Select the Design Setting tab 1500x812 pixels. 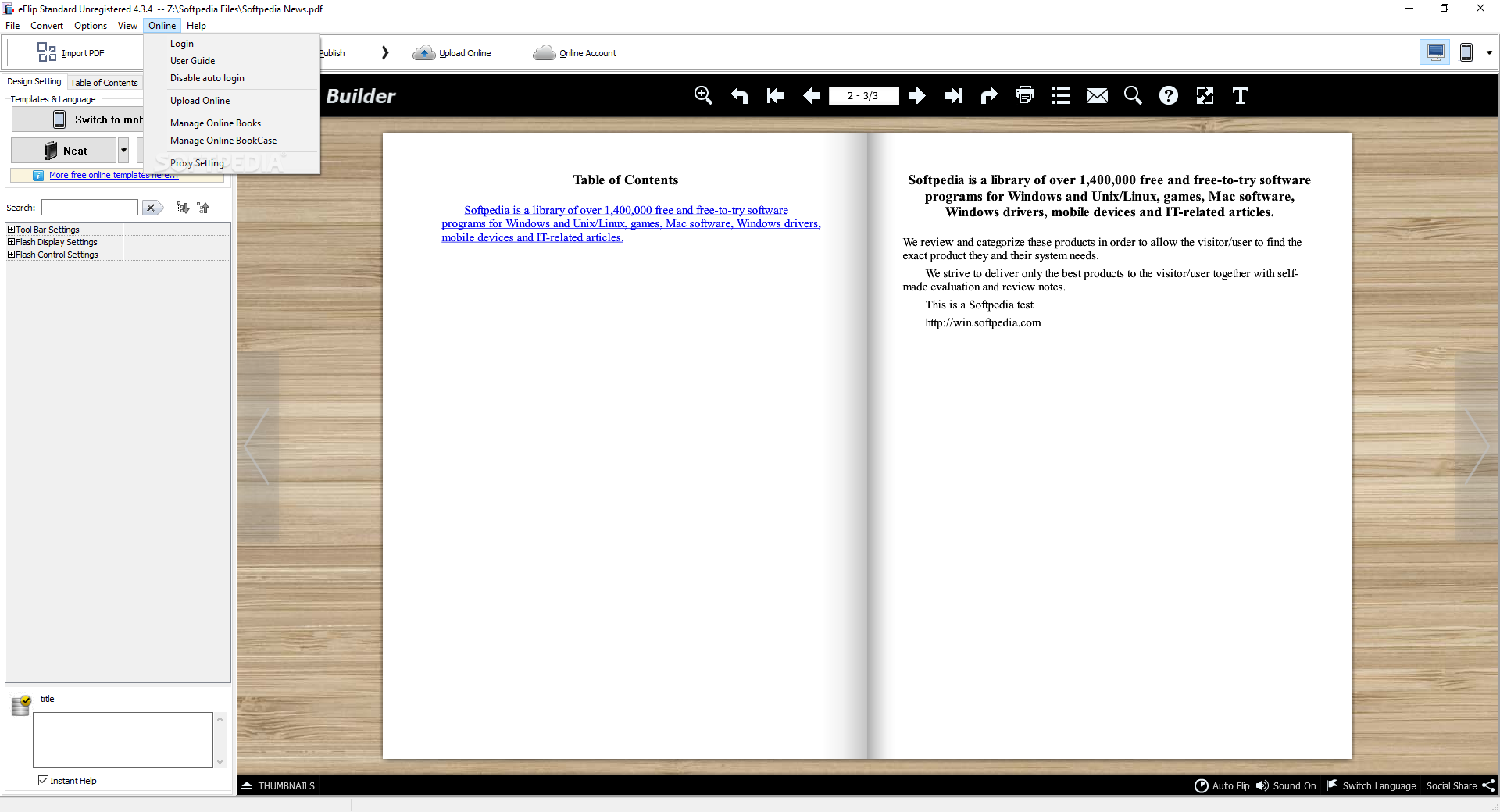(34, 81)
